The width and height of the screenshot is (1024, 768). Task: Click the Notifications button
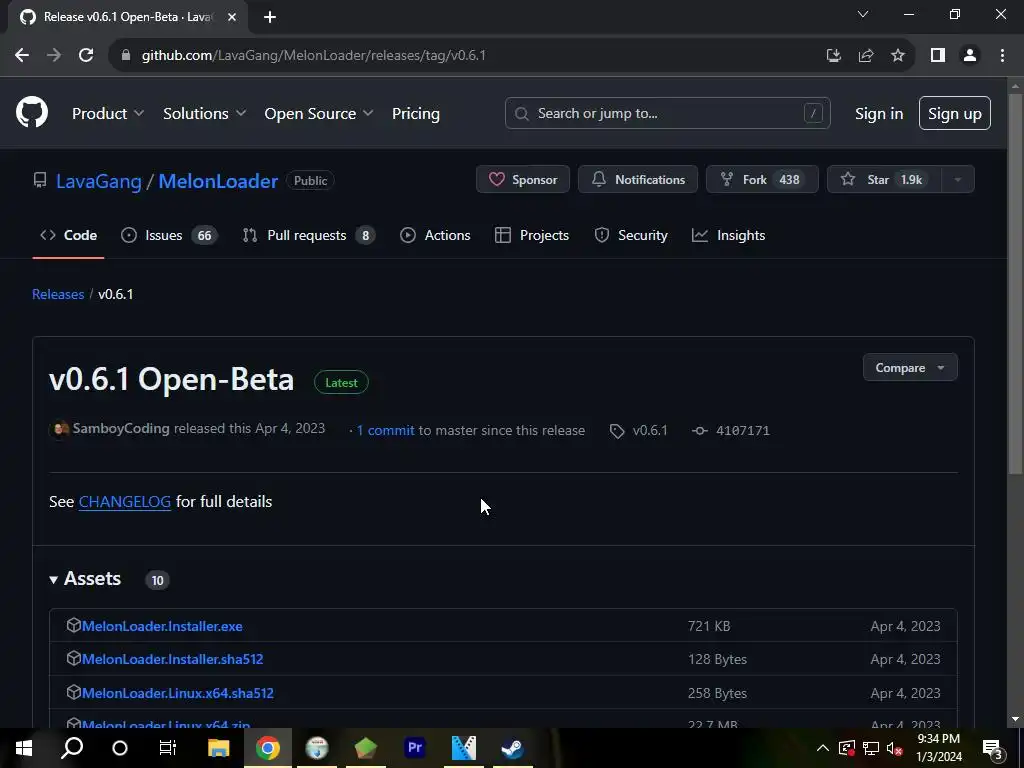[x=638, y=180]
